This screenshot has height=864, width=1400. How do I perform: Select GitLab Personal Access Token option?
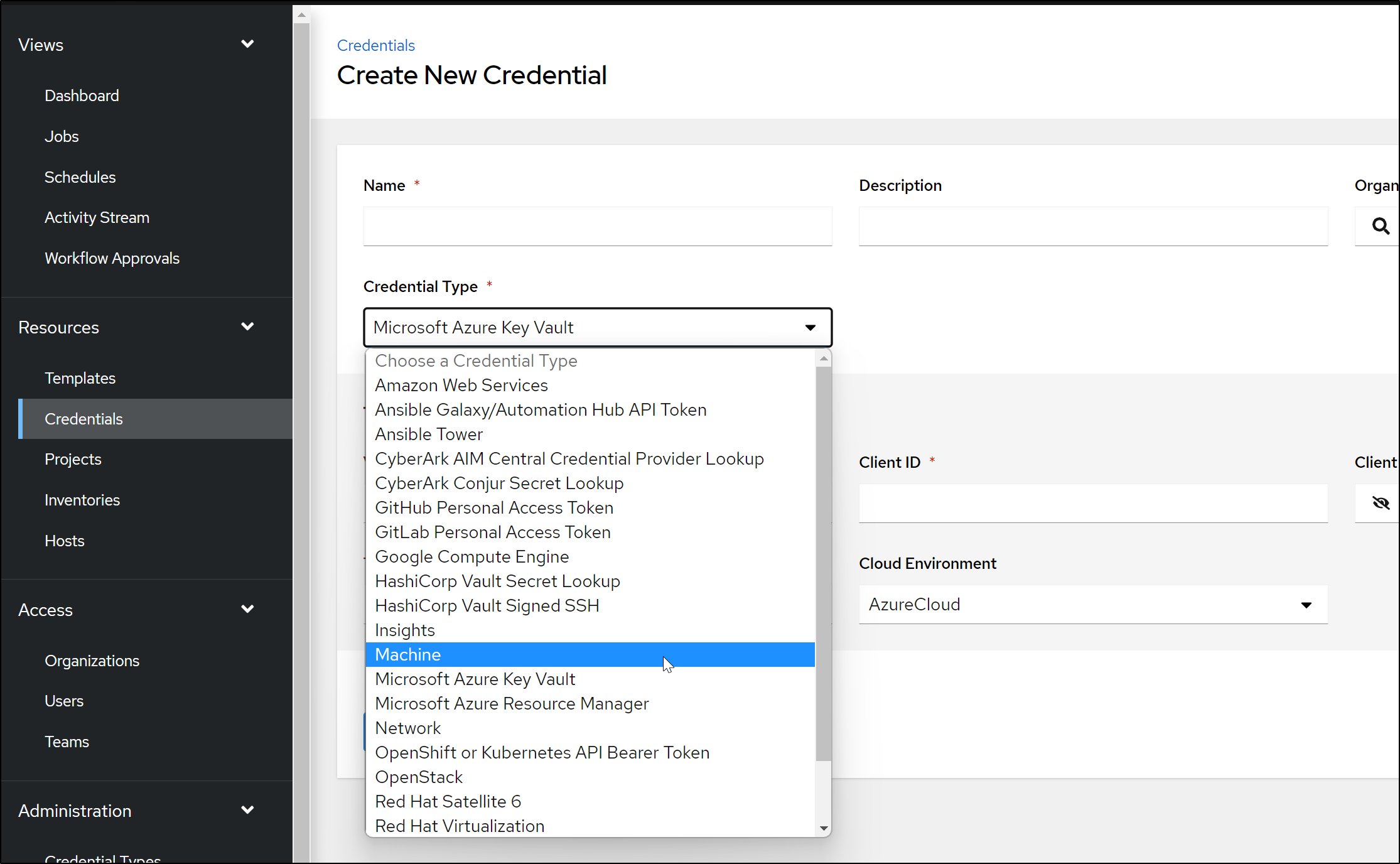590,532
